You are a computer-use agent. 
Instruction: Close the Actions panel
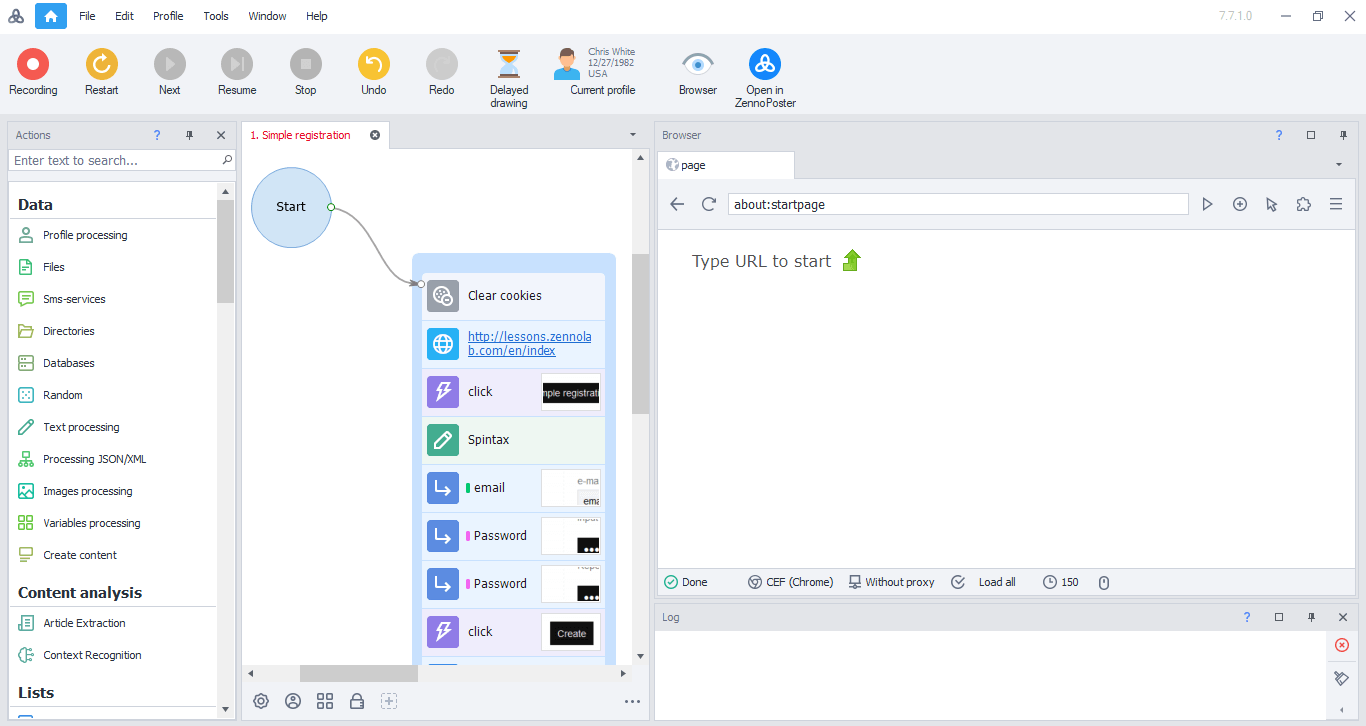(221, 135)
